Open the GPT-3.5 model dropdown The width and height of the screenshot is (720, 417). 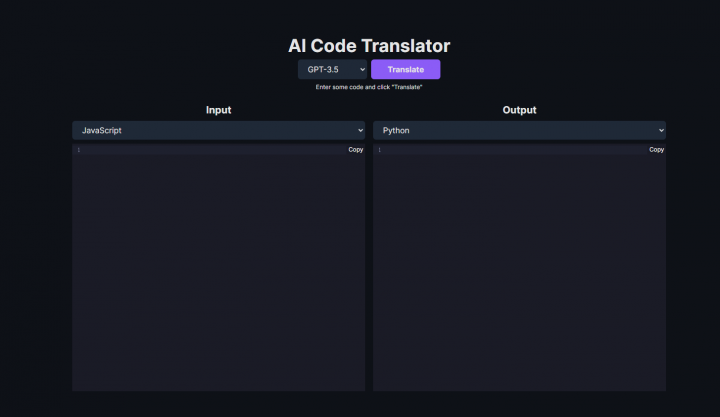(x=332, y=69)
